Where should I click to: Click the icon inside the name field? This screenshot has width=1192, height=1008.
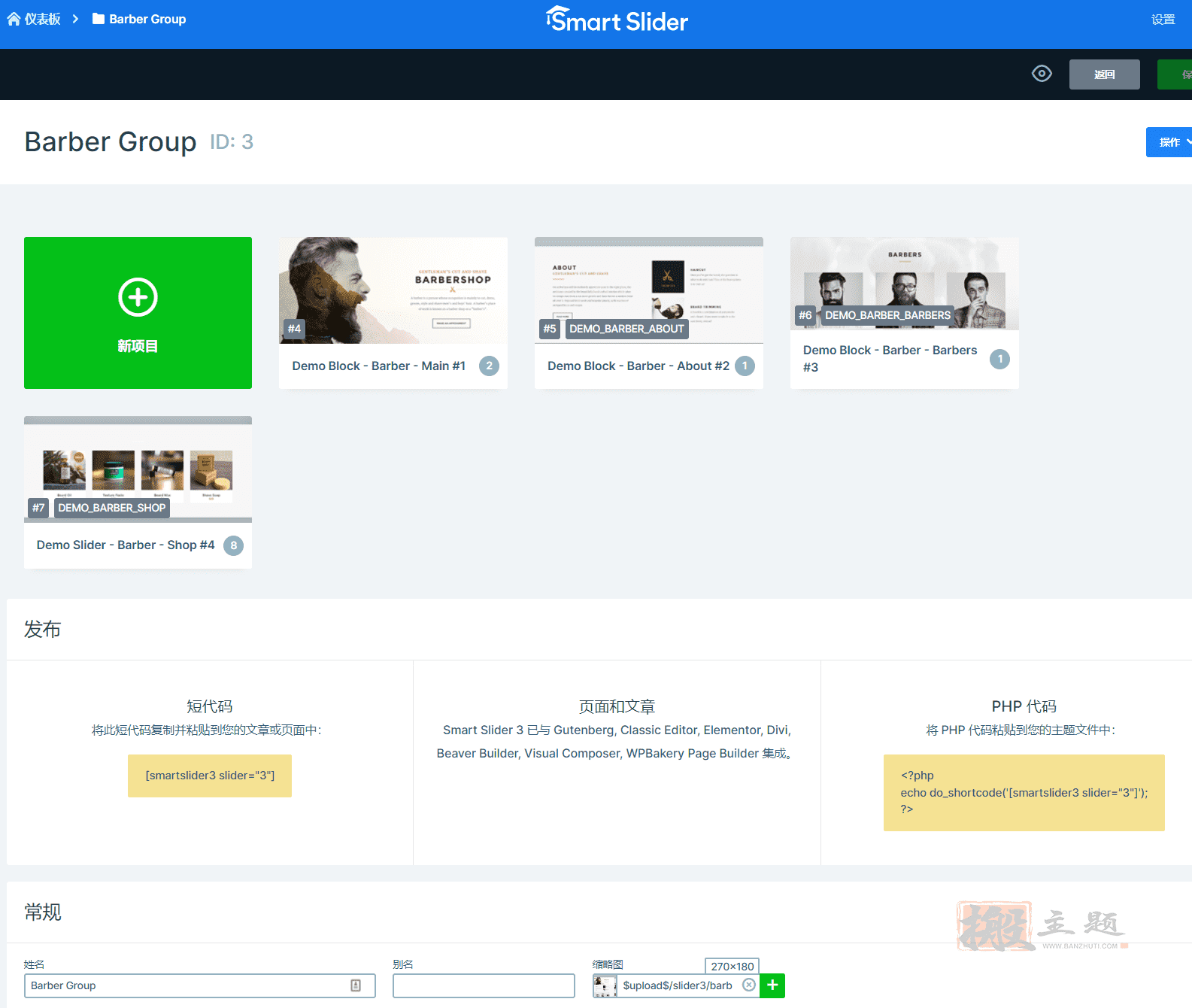click(356, 985)
